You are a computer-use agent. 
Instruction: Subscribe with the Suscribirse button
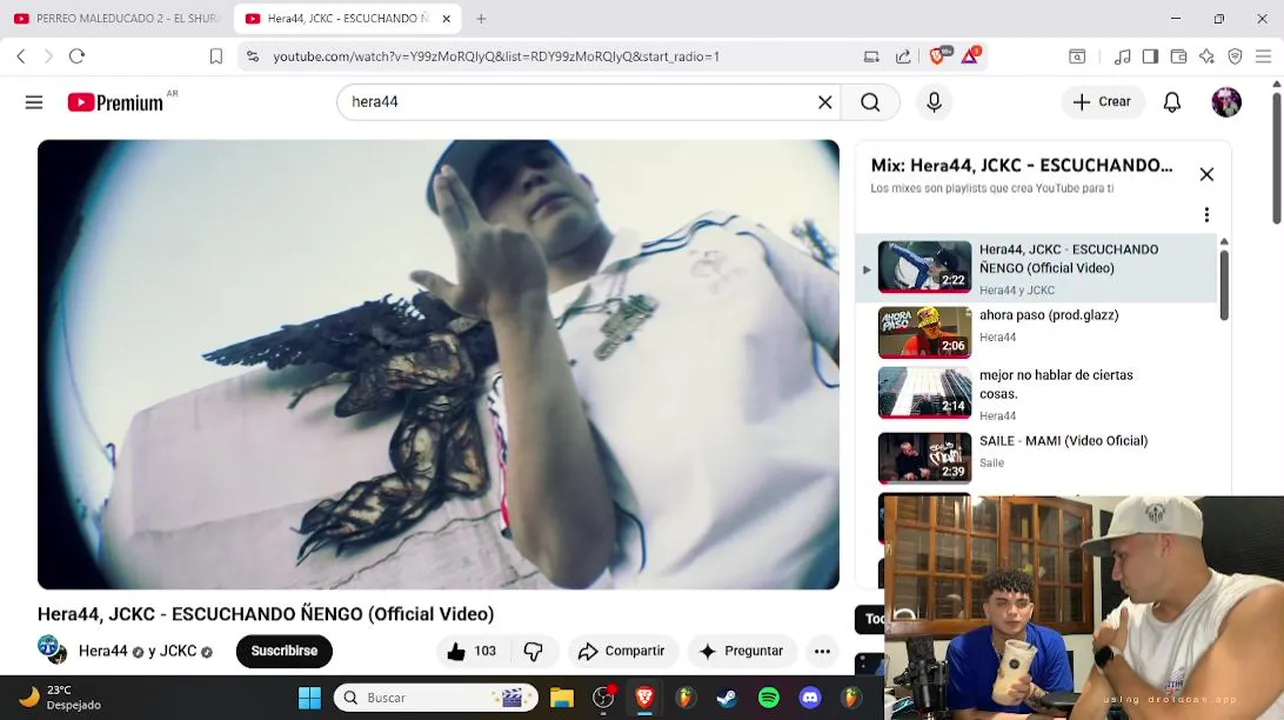(x=284, y=651)
